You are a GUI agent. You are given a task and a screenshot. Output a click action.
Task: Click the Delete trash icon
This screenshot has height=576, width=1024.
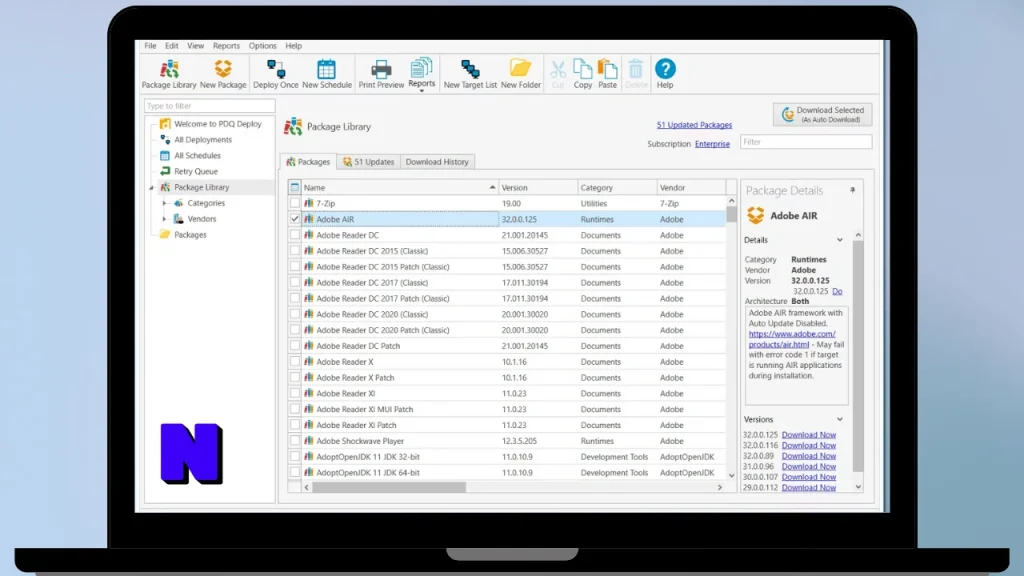(x=635, y=74)
